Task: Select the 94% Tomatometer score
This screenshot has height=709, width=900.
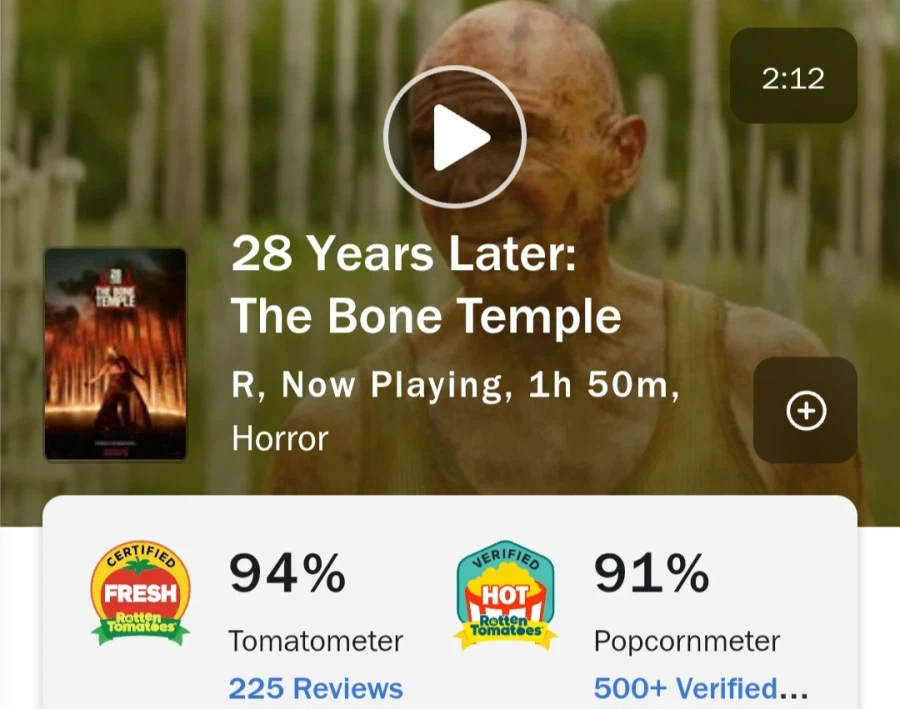Action: click(288, 573)
